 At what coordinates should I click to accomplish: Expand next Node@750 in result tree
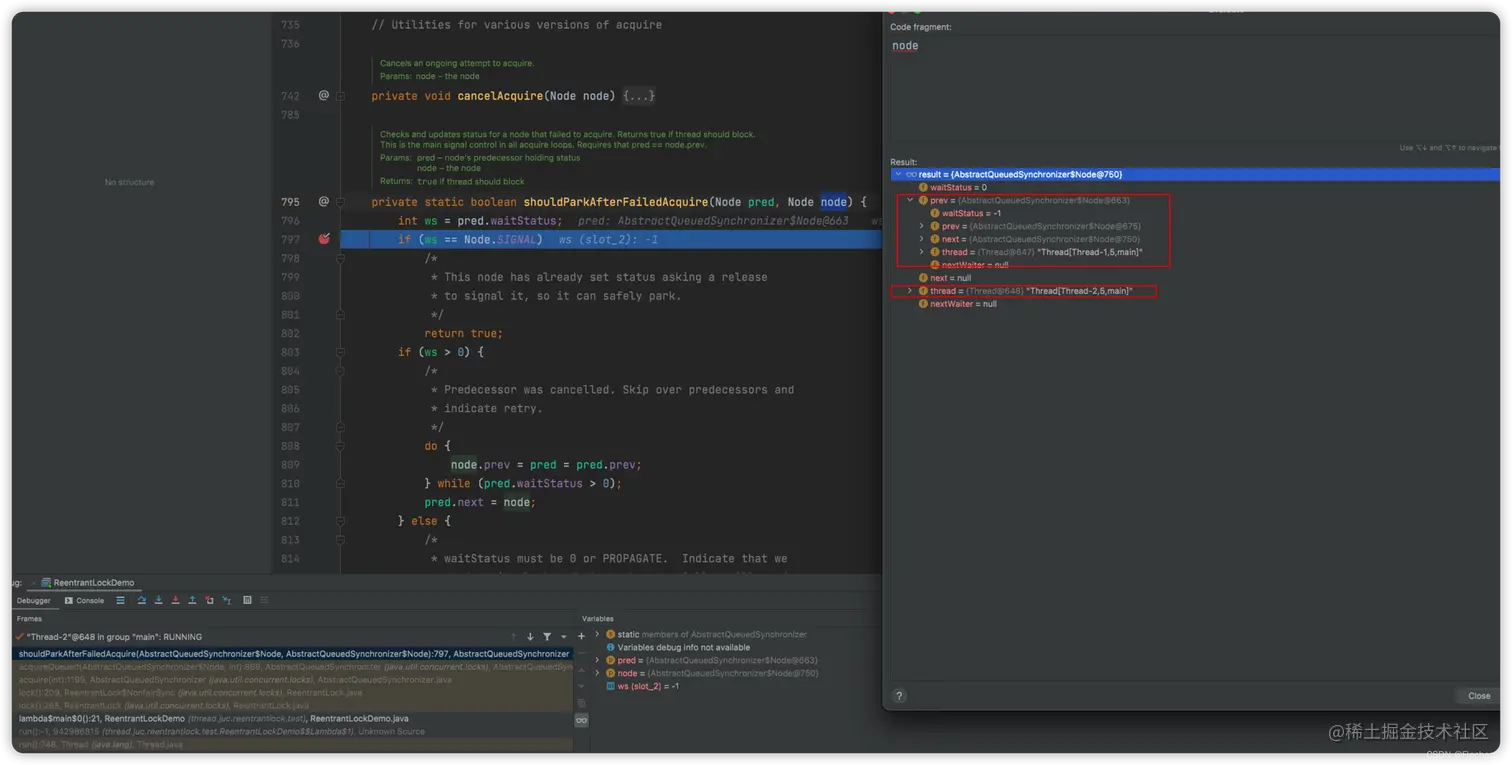click(x=922, y=239)
